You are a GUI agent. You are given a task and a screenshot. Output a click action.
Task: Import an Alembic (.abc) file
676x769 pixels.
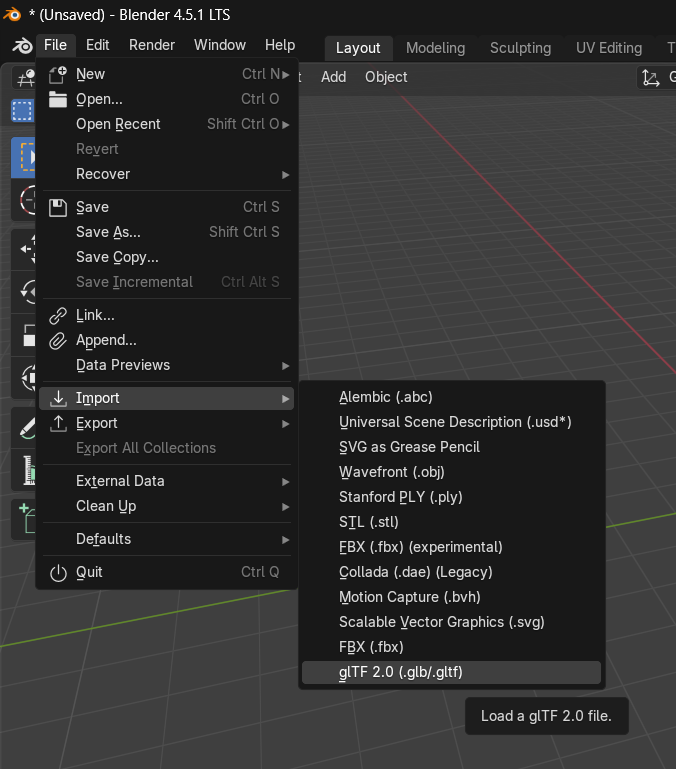pyautogui.click(x=451, y=397)
